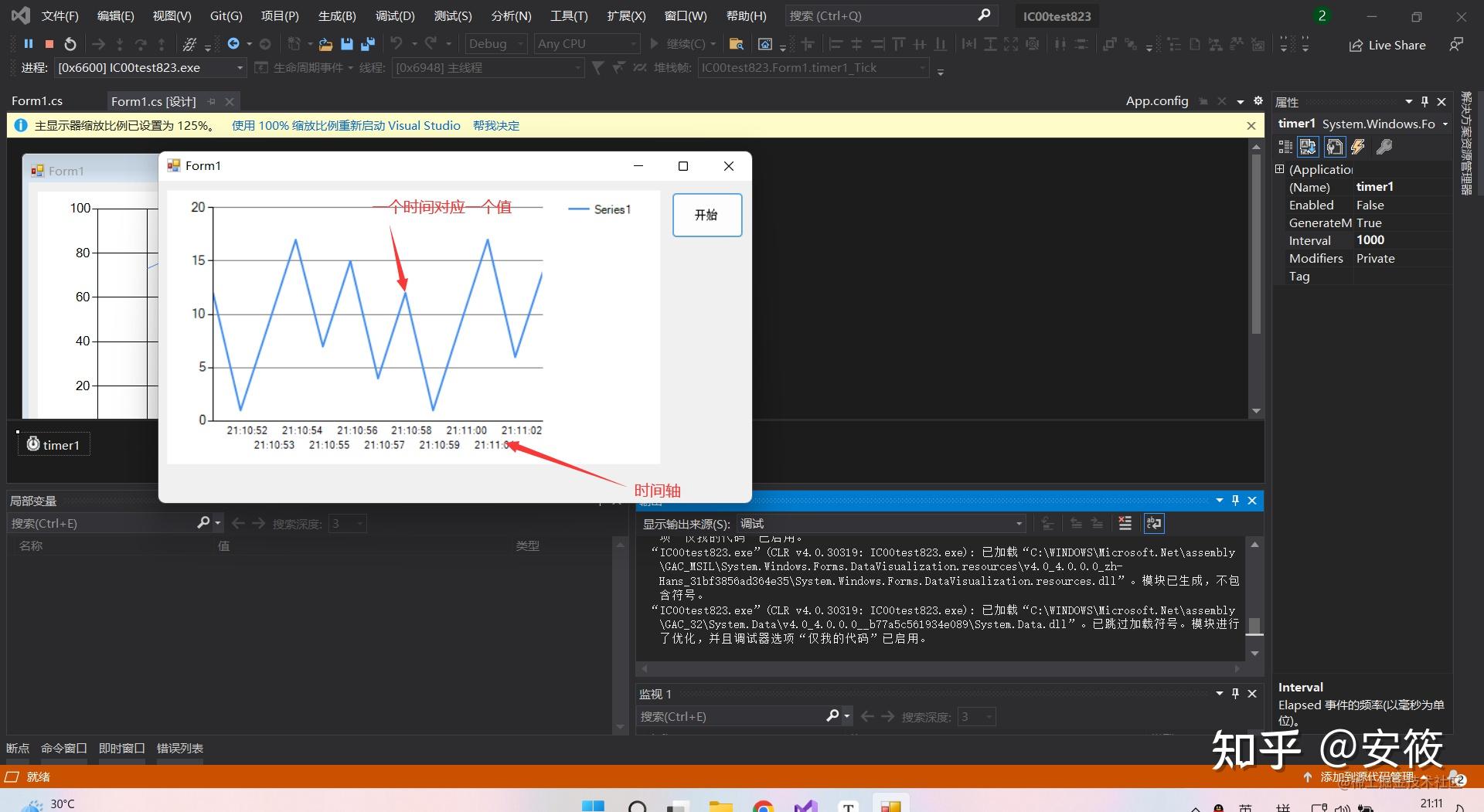The width and height of the screenshot is (1484, 812).
Task: Click the Live Share button
Action: click(x=1387, y=44)
